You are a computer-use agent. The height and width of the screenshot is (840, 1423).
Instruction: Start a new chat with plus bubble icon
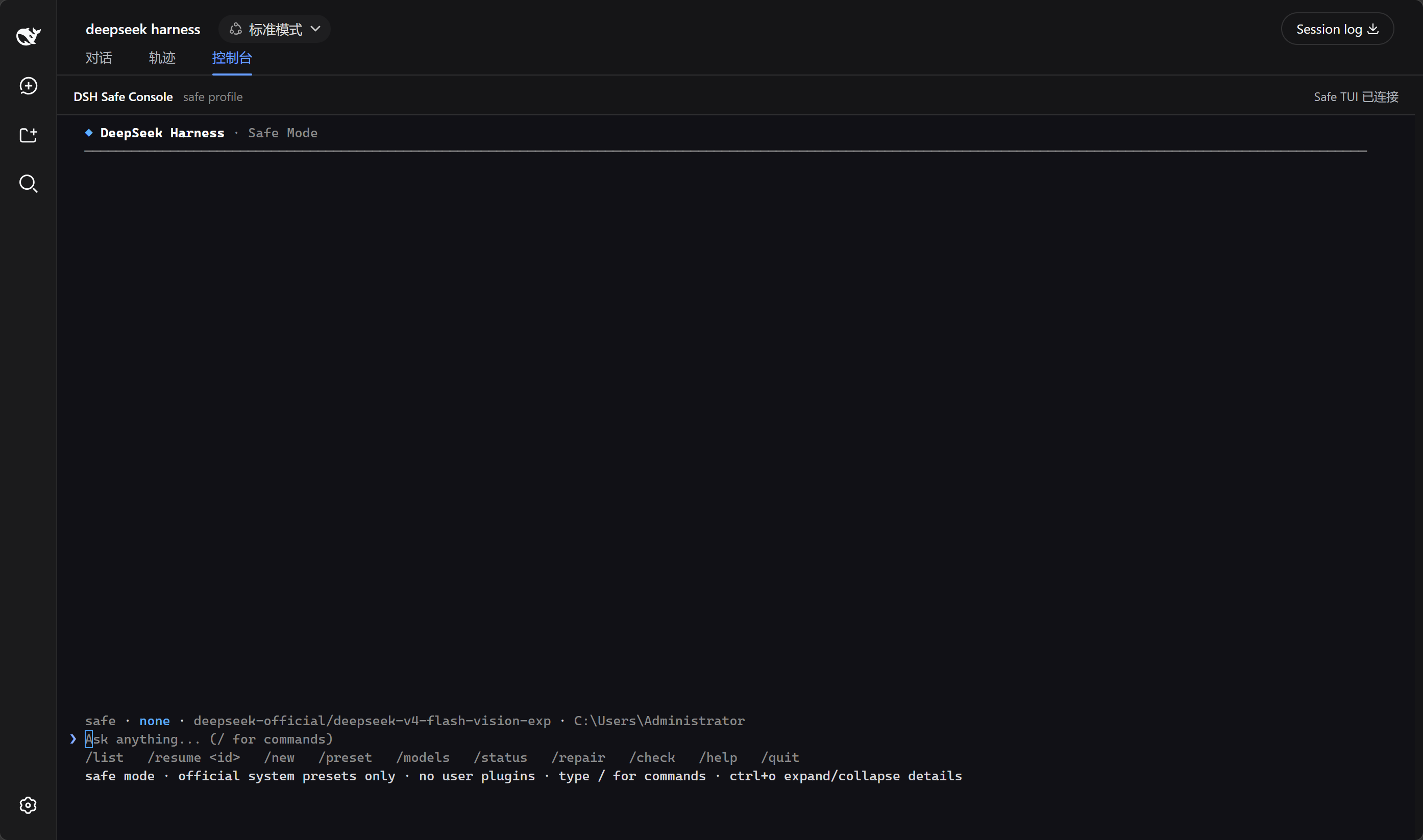pyautogui.click(x=28, y=86)
